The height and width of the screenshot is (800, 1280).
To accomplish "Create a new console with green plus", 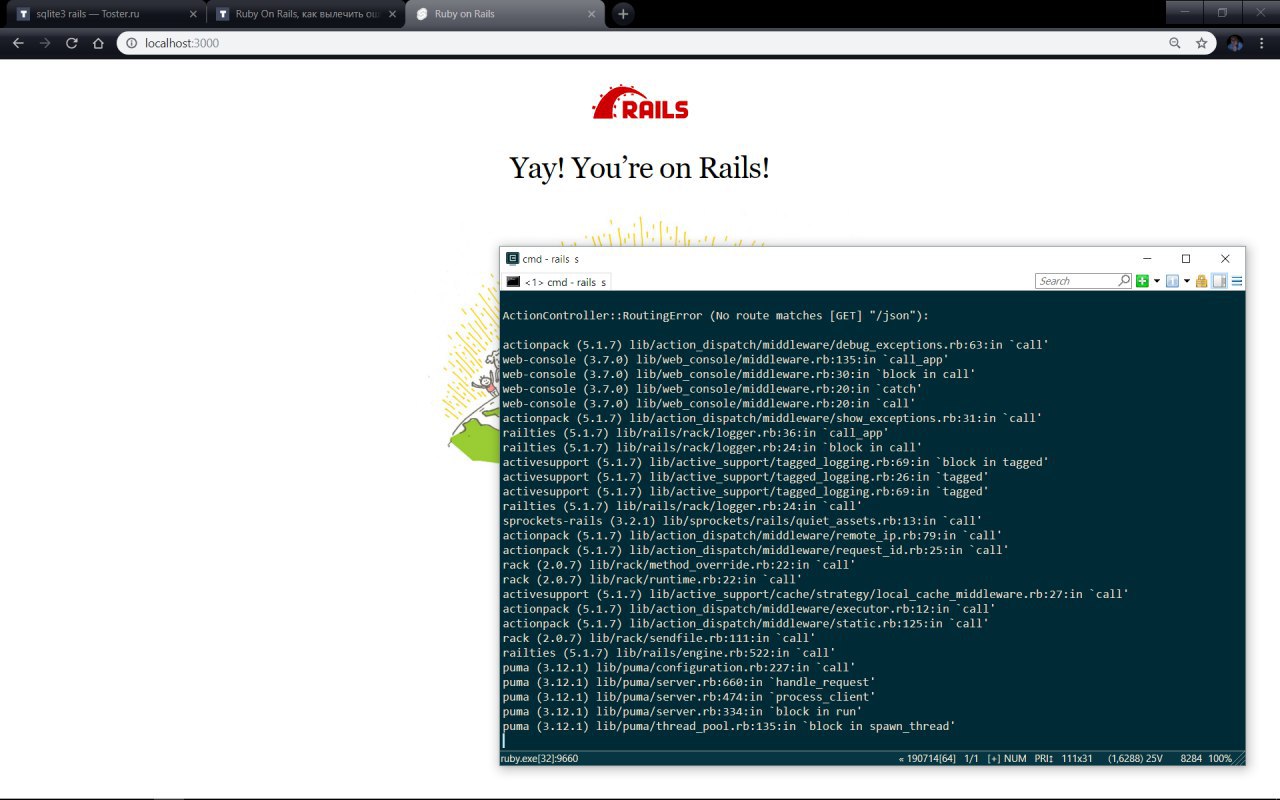I will pyautogui.click(x=1142, y=281).
